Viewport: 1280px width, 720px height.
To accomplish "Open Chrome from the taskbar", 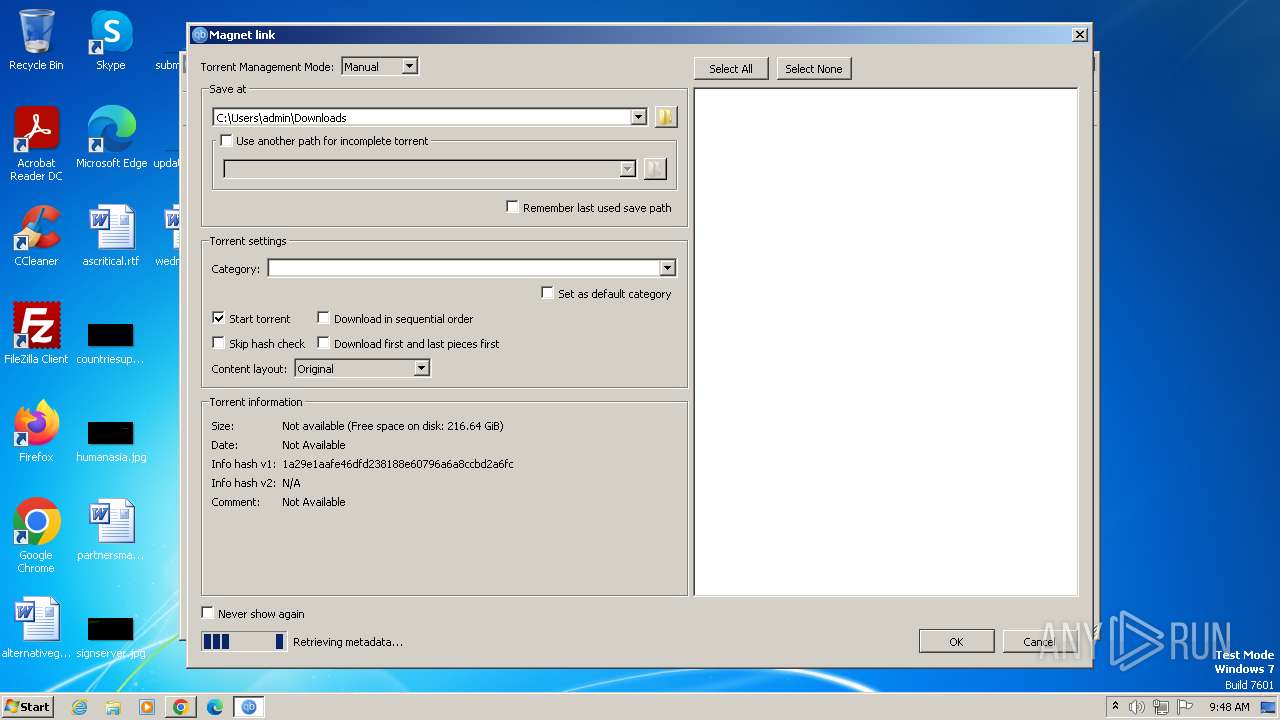I will [x=181, y=707].
